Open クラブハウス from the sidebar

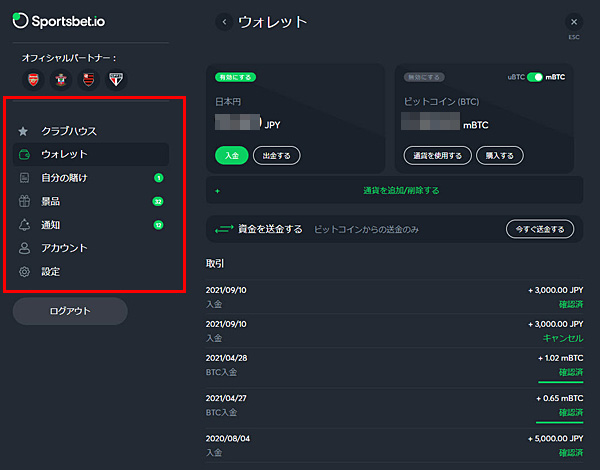click(68, 131)
